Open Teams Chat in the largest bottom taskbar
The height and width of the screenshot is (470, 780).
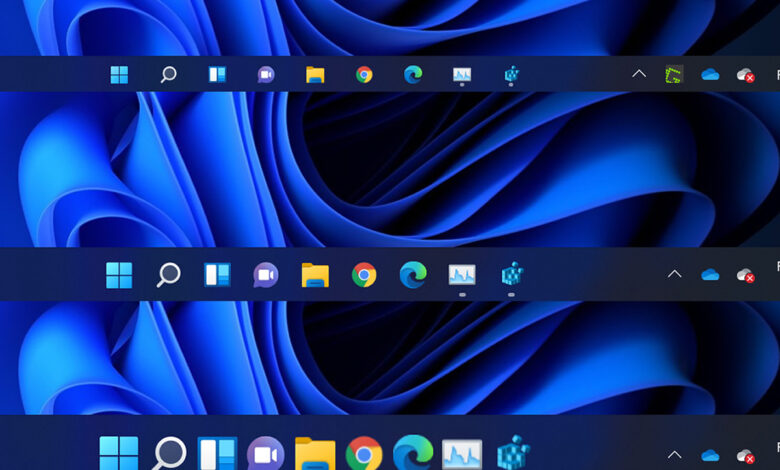tap(266, 455)
